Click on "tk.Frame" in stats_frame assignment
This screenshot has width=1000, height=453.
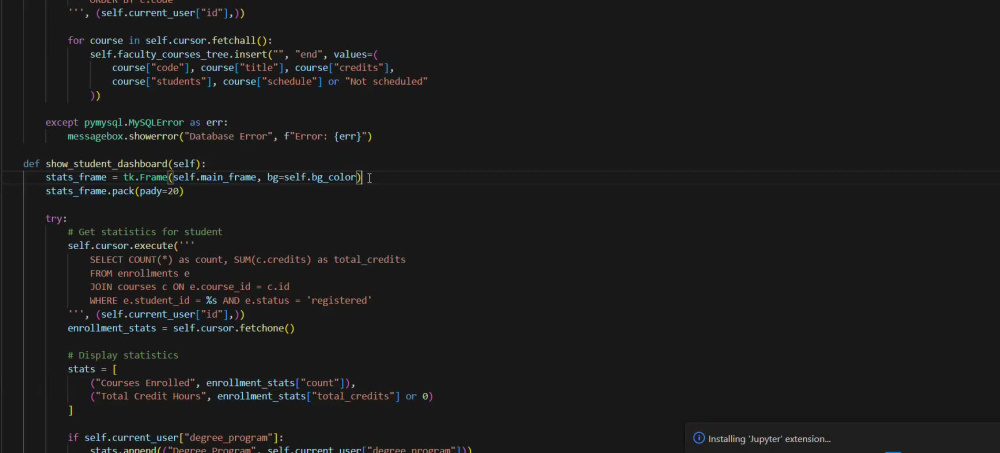pos(145,177)
